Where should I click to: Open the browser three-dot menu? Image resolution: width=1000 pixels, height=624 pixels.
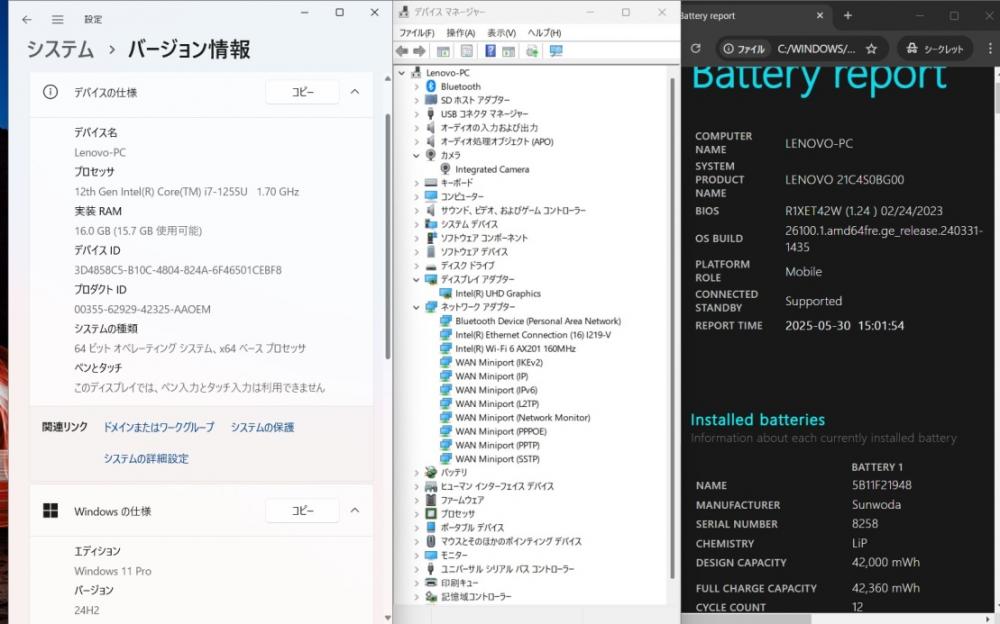pyautogui.click(x=990, y=48)
